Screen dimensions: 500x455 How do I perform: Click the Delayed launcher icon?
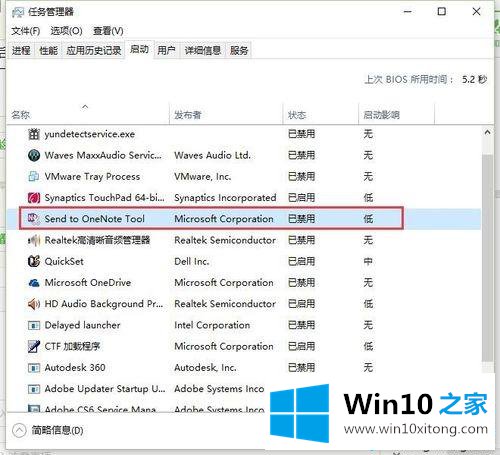(x=34, y=325)
